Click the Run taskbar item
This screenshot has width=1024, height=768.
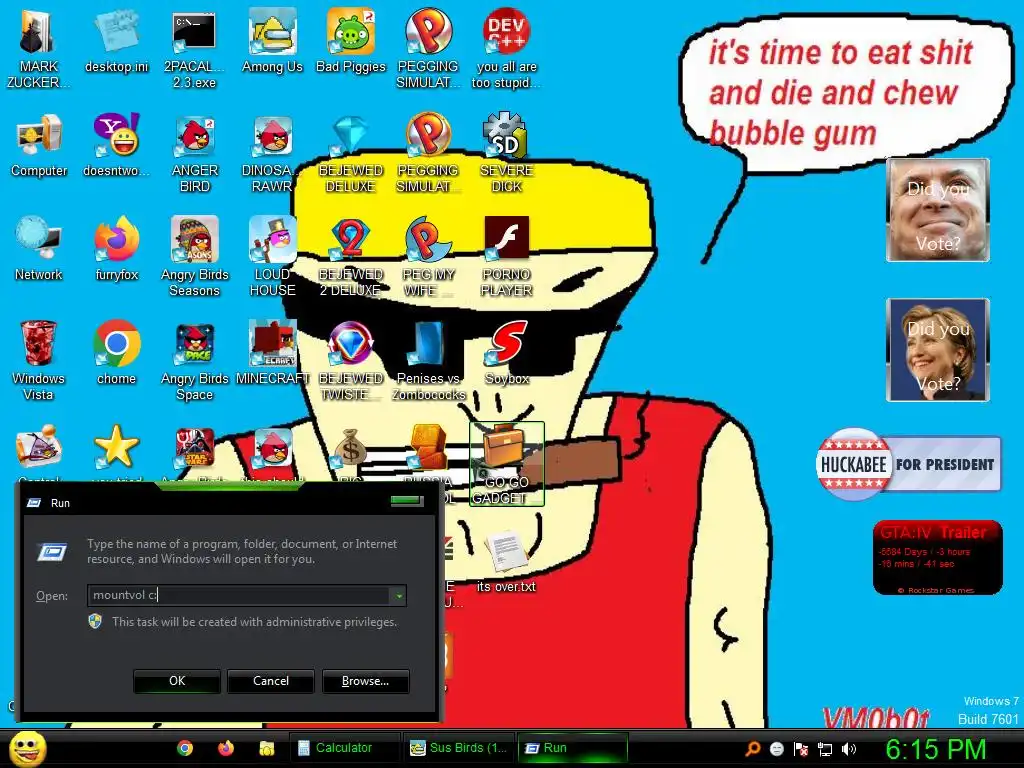[x=572, y=748]
